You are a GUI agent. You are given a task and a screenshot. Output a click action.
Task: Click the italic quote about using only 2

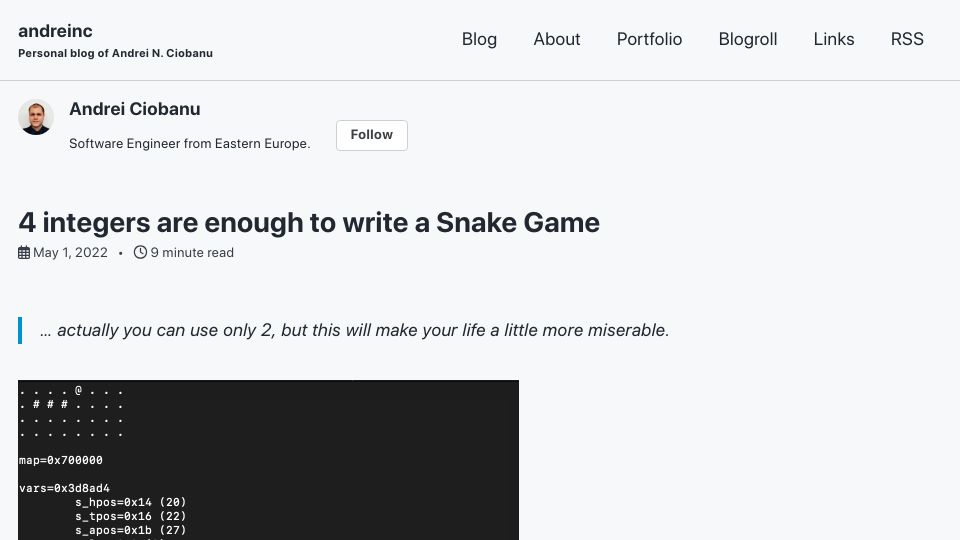click(x=354, y=330)
